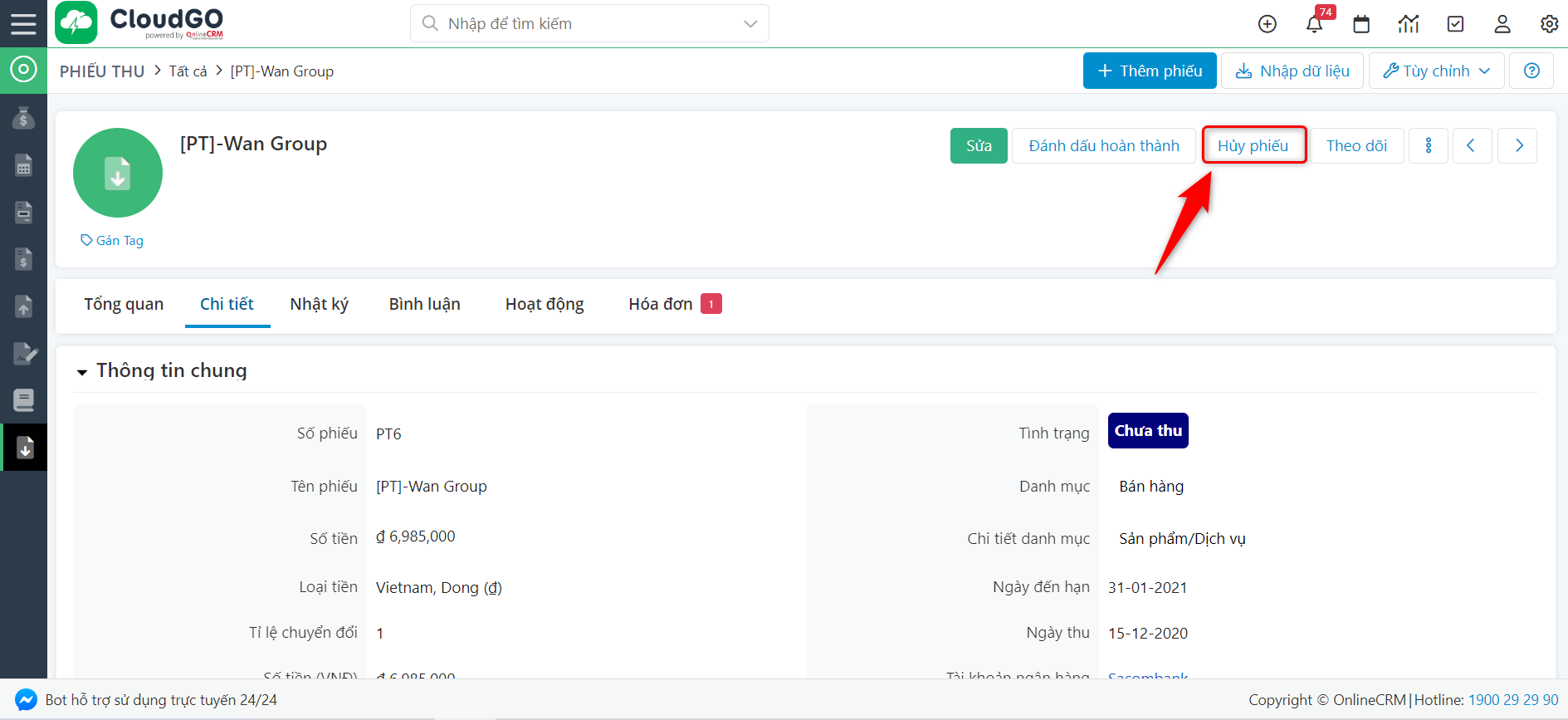
Task: Go to the previous record arrow
Action: (x=1472, y=145)
